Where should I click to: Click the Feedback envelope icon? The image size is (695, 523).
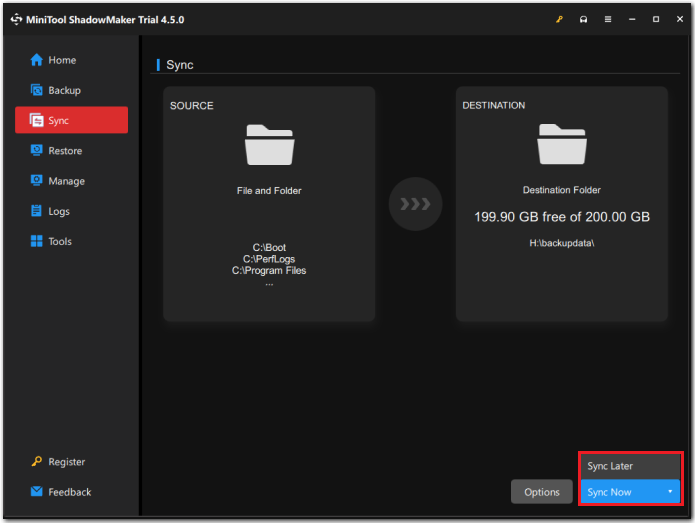pos(36,492)
